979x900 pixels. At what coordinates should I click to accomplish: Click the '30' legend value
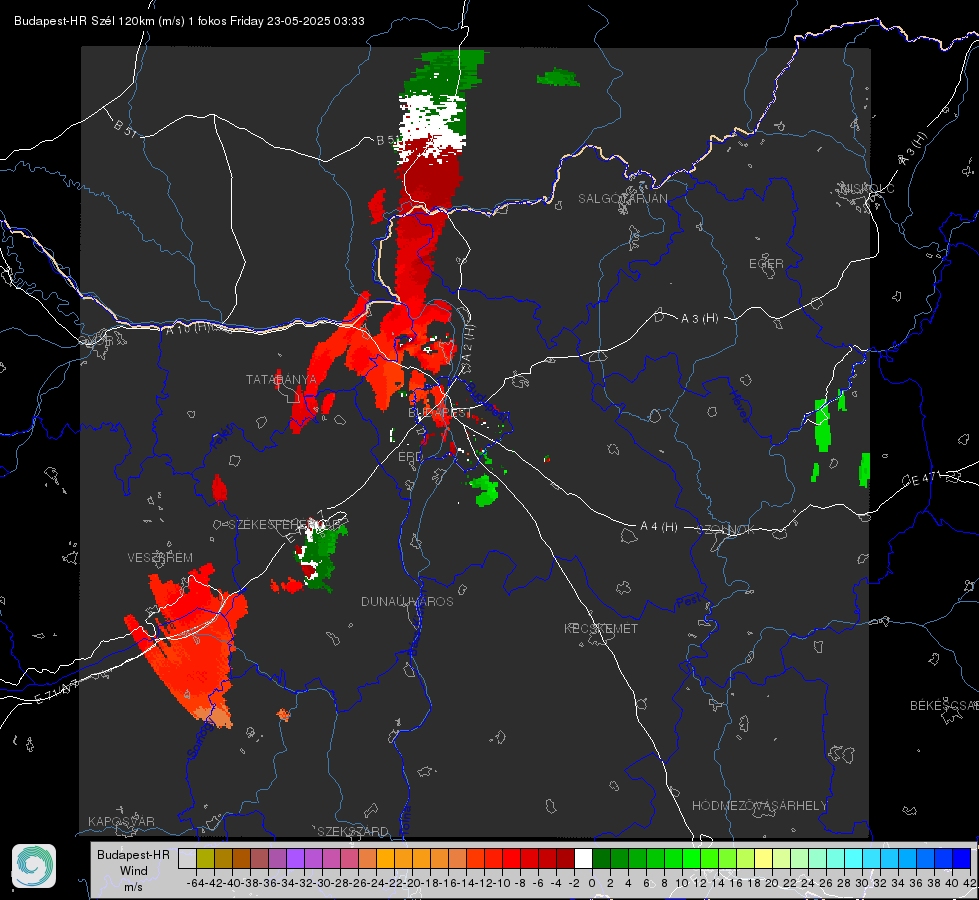[862, 883]
